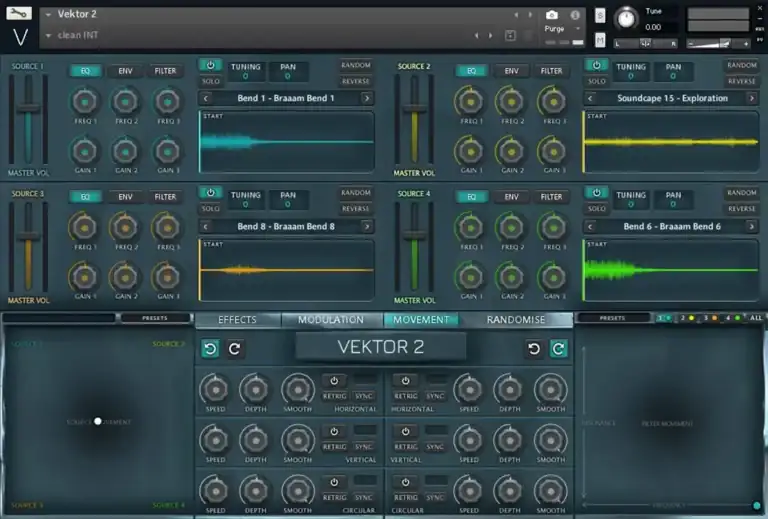768x519 pixels.
Task: Select next sample for Source 3
Action: (x=367, y=227)
